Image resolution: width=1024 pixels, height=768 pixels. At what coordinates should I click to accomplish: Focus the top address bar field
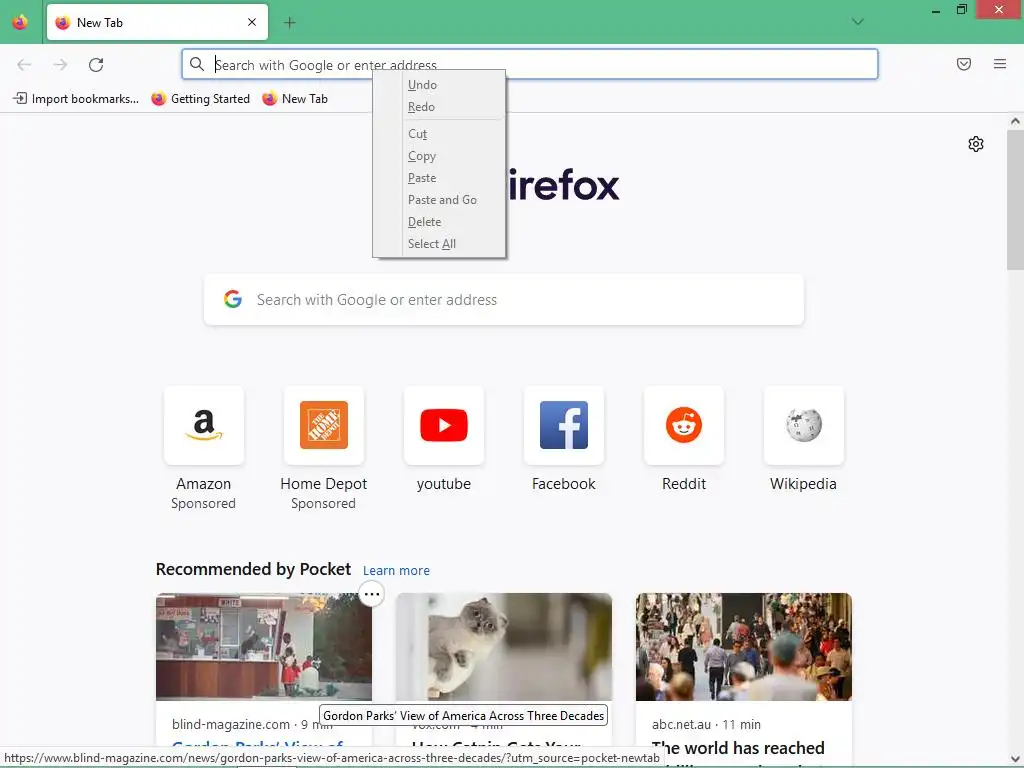click(x=530, y=64)
